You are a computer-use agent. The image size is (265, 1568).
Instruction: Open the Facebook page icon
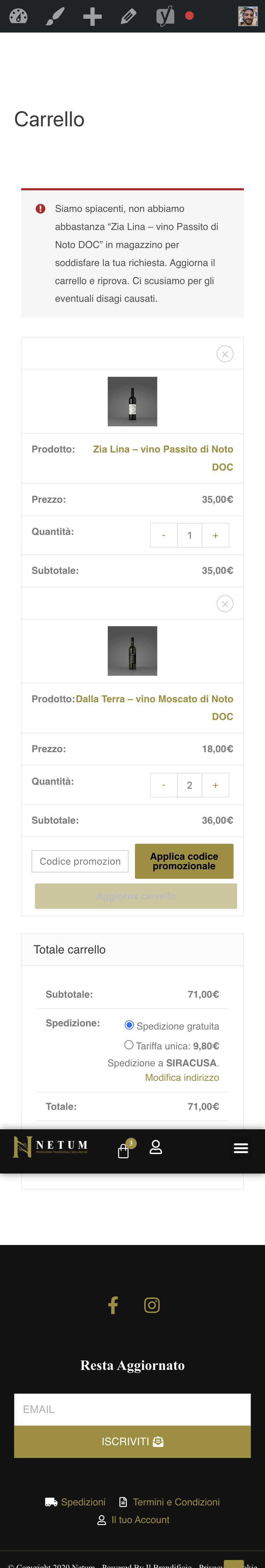(x=113, y=1304)
